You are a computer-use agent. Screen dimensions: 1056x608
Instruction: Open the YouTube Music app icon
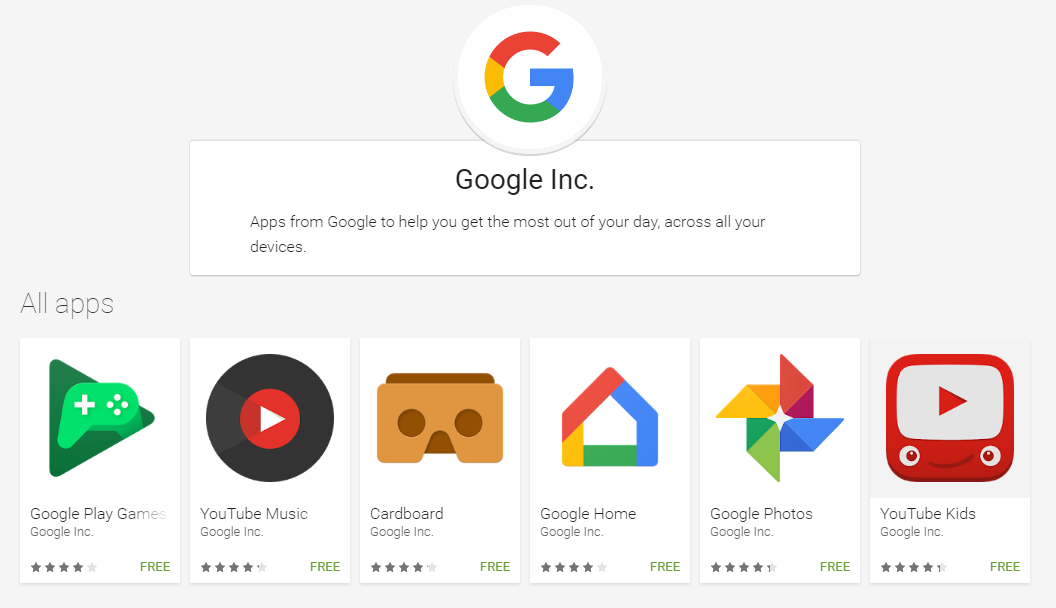(270, 418)
